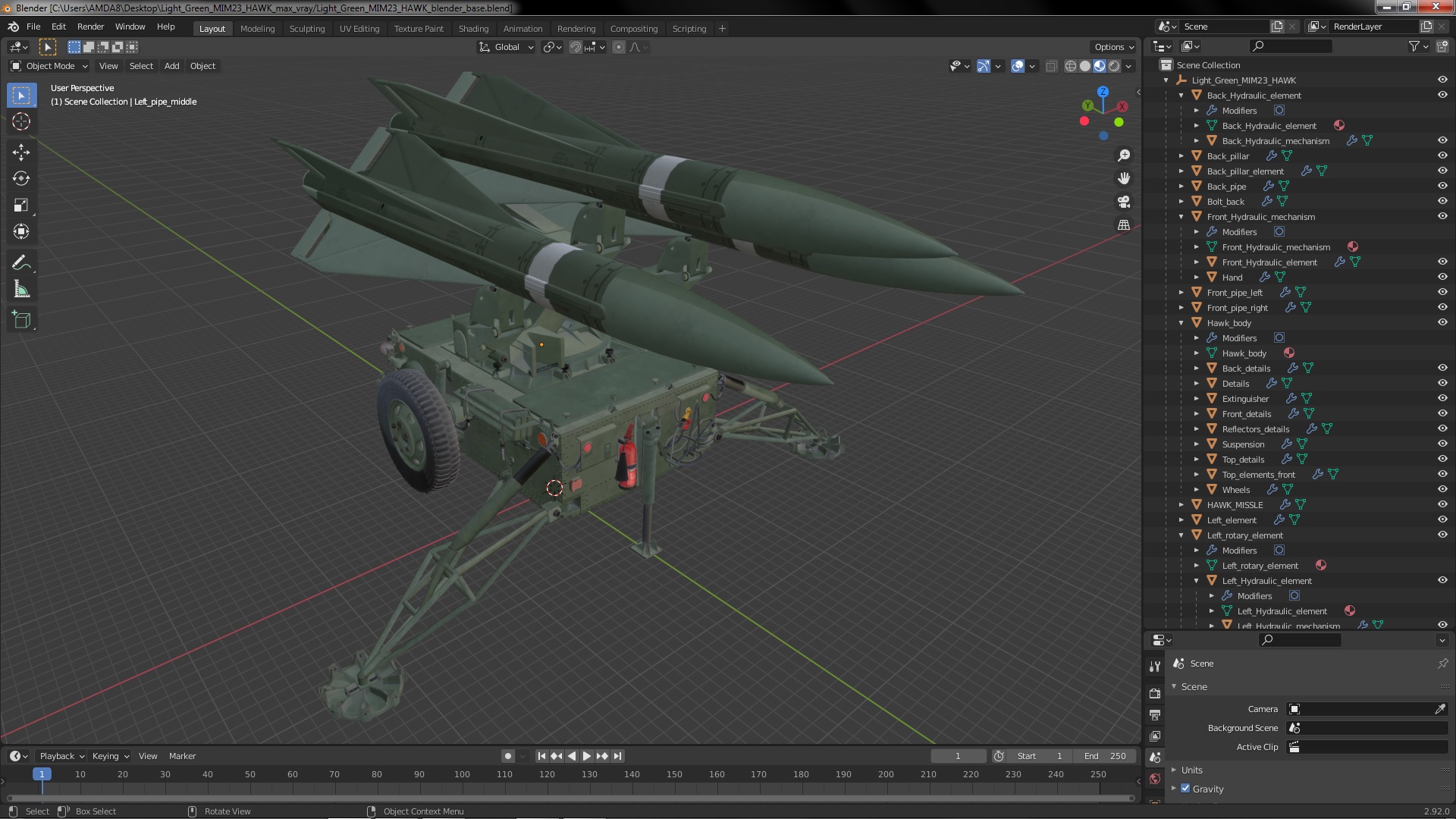Activate the Select Box tool
Viewport: 1456px width, 819px height.
(21, 95)
